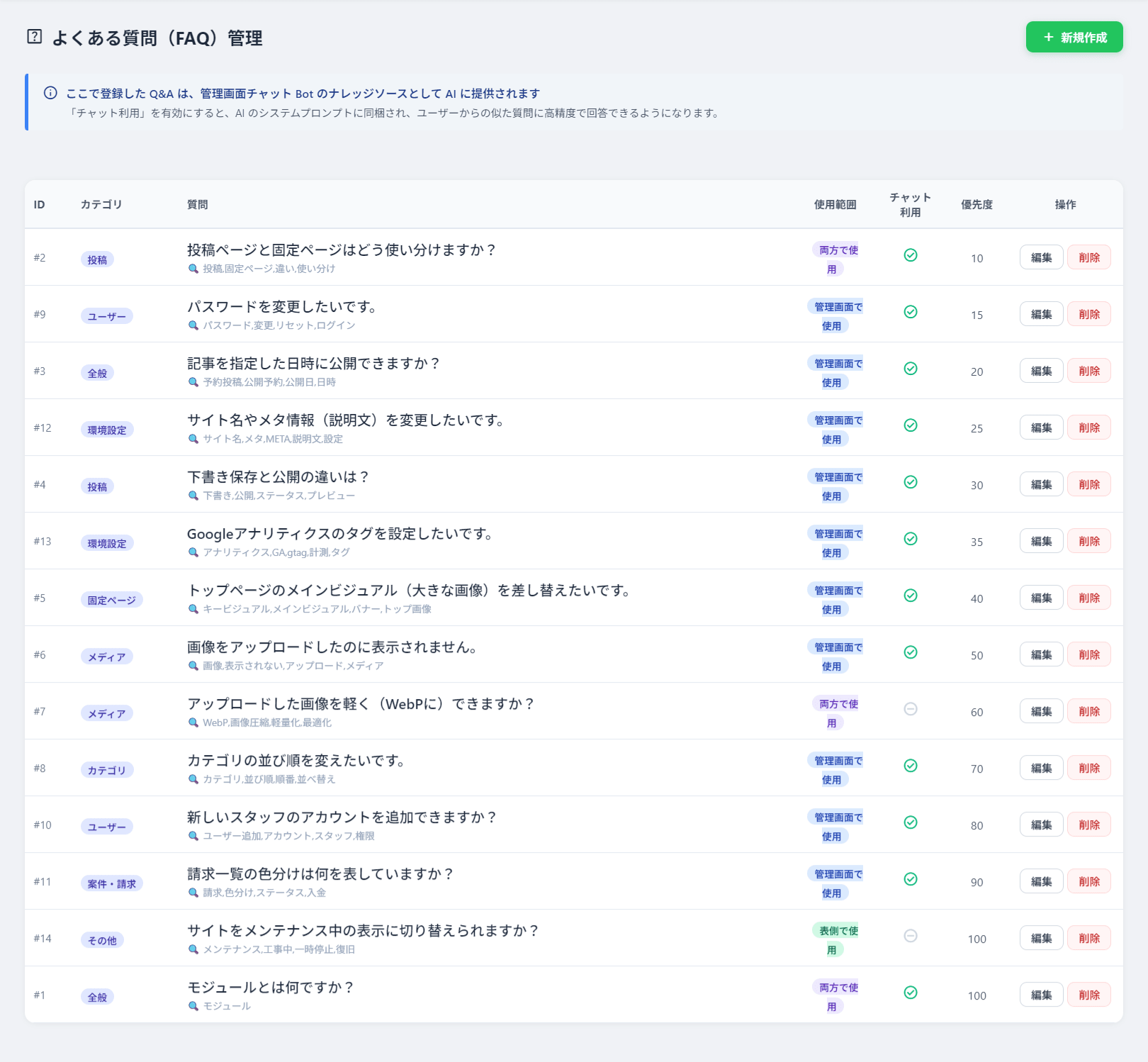Click the chat-enabled check icon in row #3
The height and width of the screenshot is (1062, 1148).
(911, 369)
